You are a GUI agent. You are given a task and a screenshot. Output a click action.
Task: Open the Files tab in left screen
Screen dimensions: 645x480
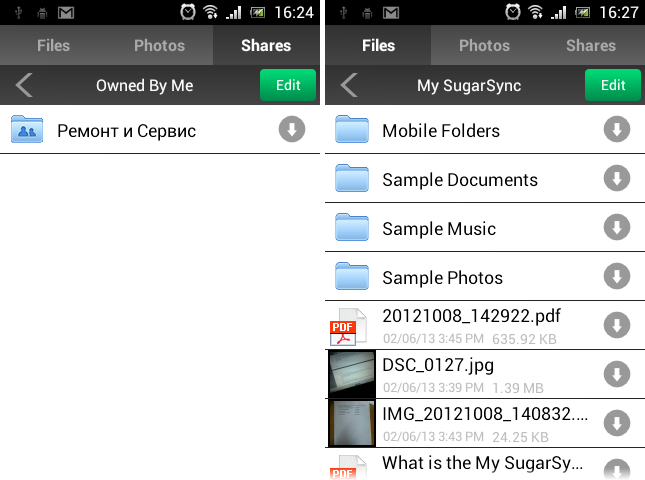(53, 45)
